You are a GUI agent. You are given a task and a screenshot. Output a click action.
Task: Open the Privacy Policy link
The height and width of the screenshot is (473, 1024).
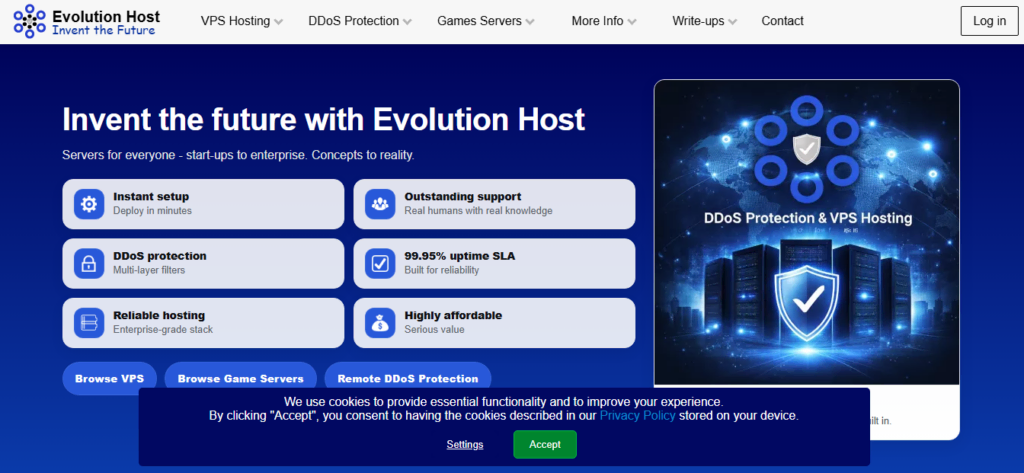click(x=637, y=416)
